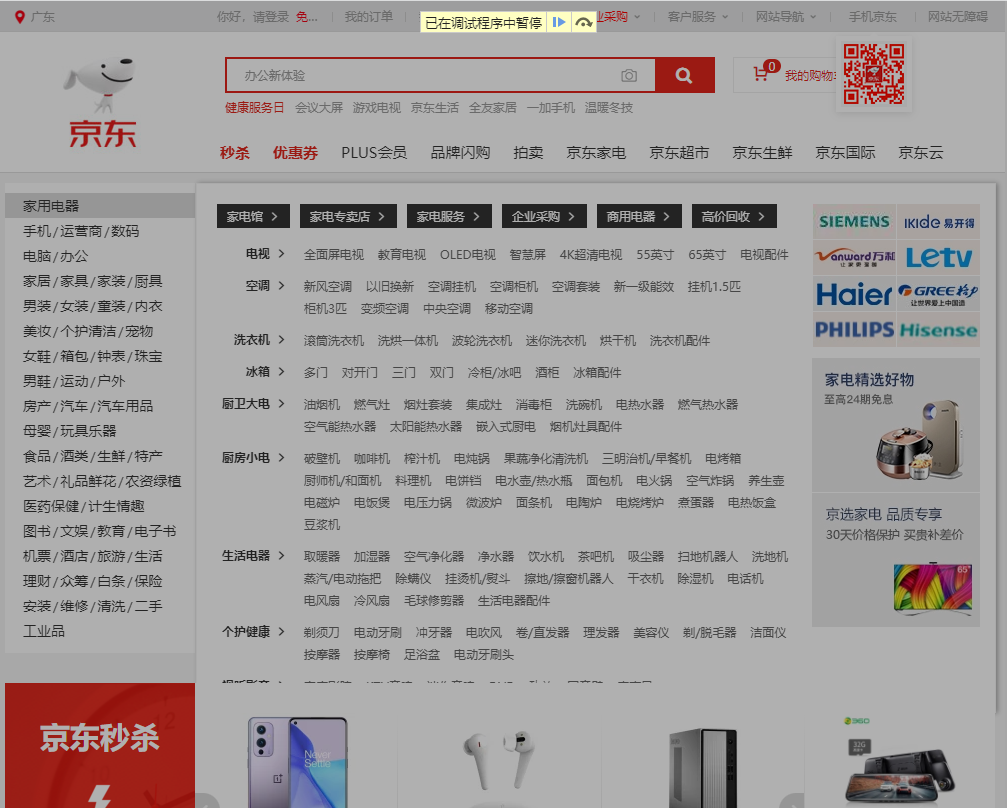The image size is (1007, 808).
Task: Click the location pin icon for 广东
Action: 20,17
